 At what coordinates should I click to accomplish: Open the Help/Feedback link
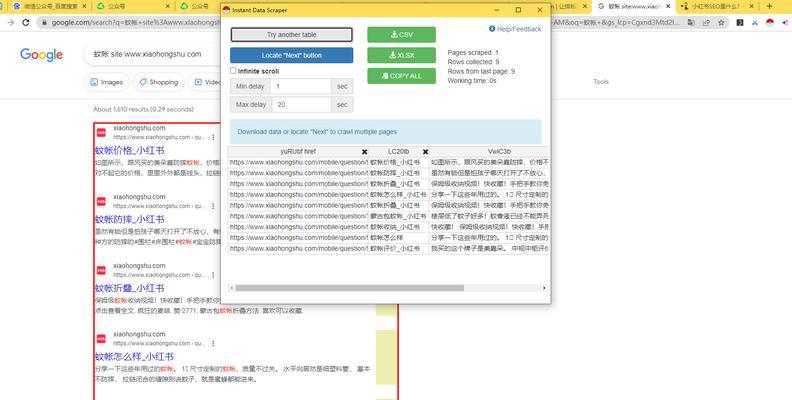pos(515,29)
